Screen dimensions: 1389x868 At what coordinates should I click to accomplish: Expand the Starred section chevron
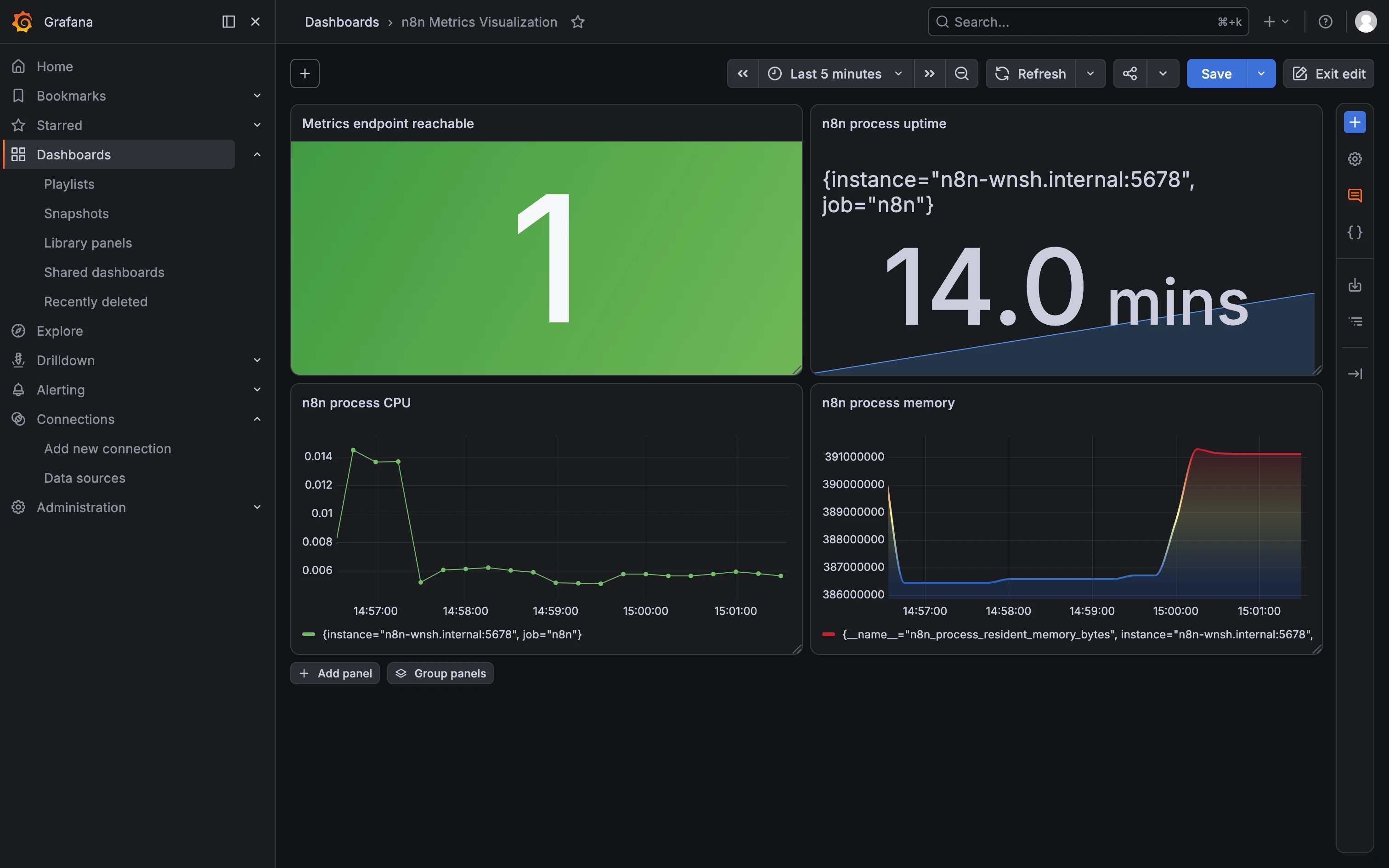click(257, 125)
